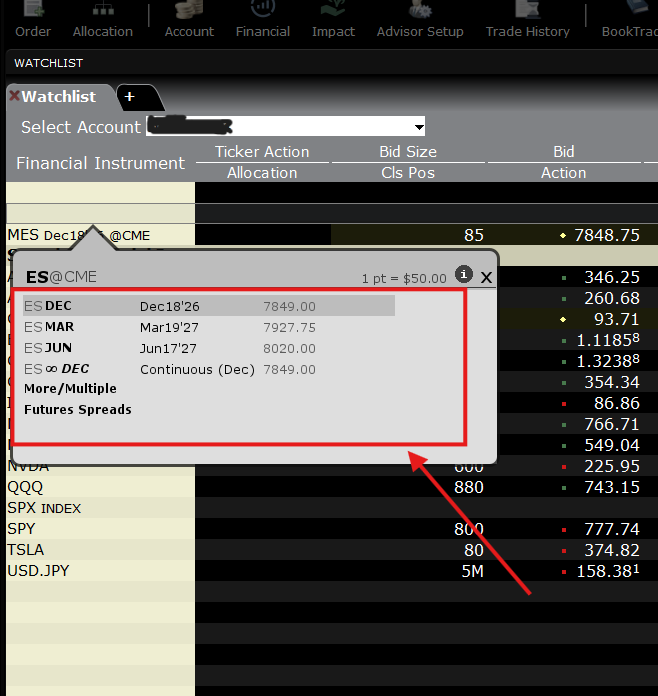658x696 pixels.
Task: Click the Allocation column subheader
Action: pyautogui.click(x=262, y=173)
